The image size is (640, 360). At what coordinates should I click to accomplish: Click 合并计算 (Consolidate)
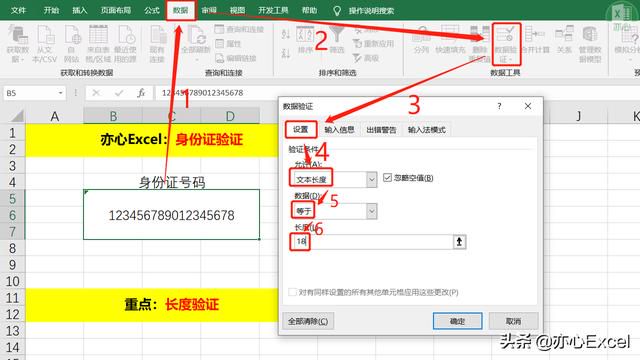(x=536, y=40)
